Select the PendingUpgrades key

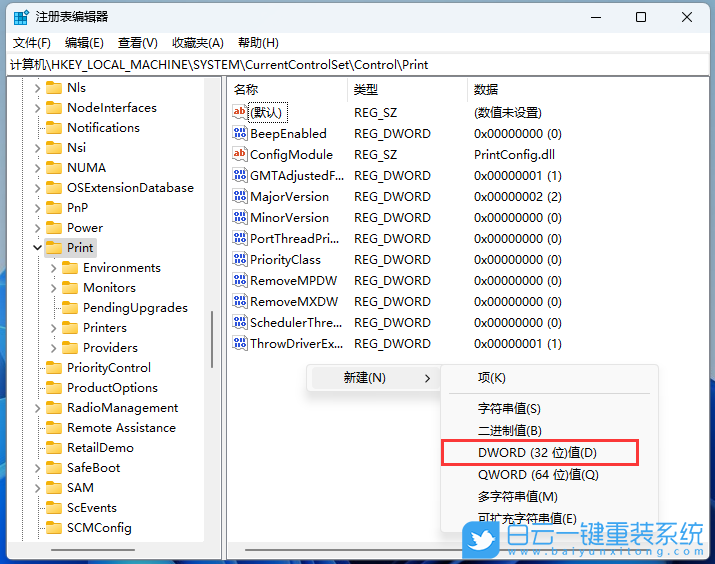[135, 308]
